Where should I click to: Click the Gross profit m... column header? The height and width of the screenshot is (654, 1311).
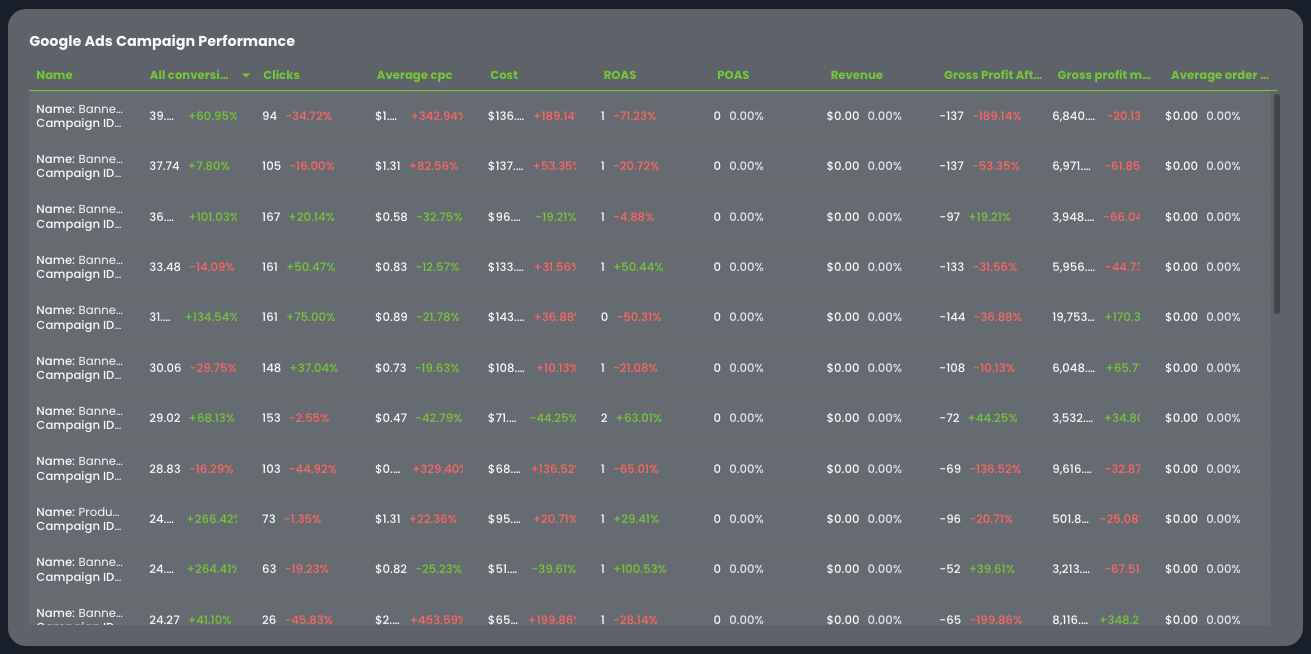(x=1104, y=75)
